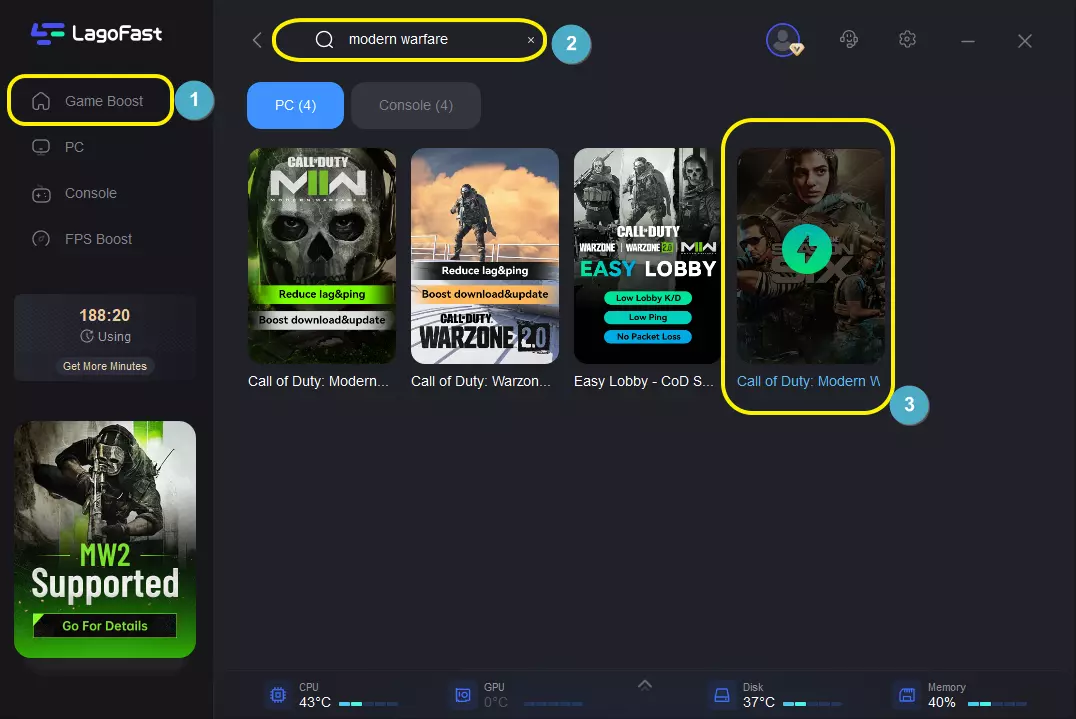This screenshot has height=719, width=1076.
Task: Click the Memory 40% value
Action: (x=942, y=703)
